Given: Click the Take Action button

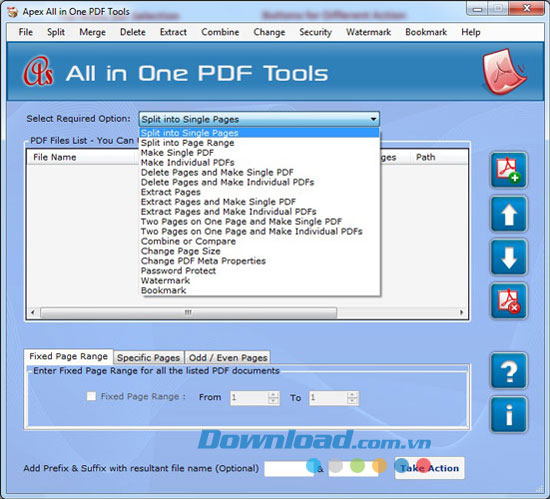Looking at the screenshot, I should pyautogui.click(x=429, y=468).
